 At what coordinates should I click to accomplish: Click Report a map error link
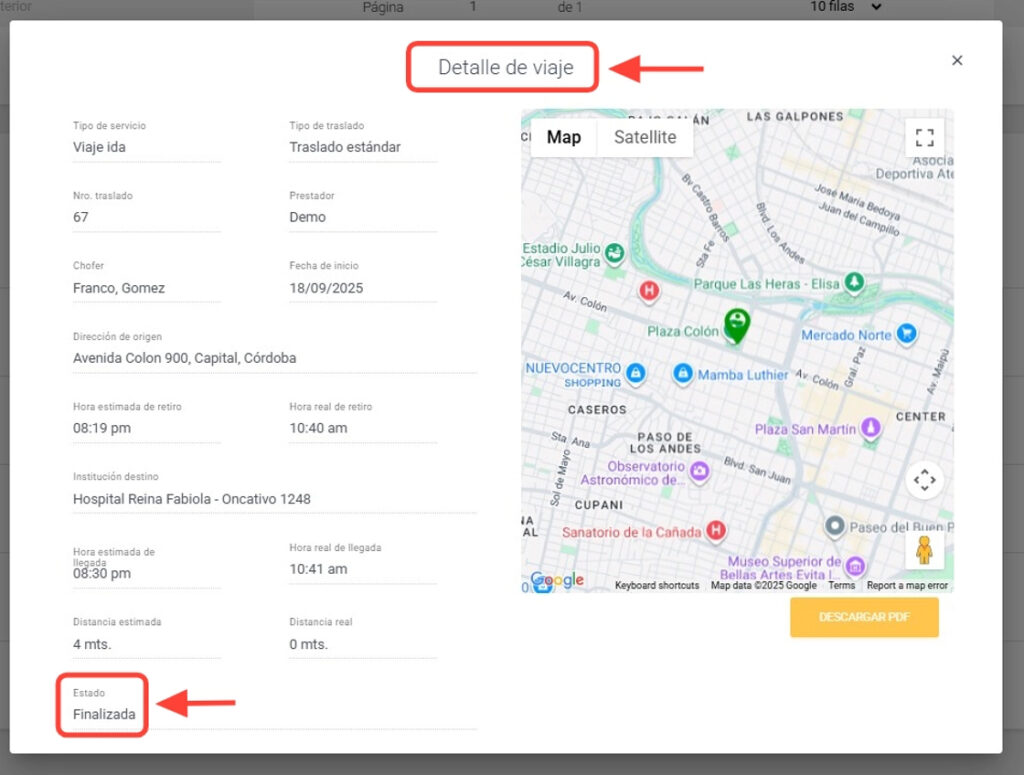pyautogui.click(x=907, y=585)
